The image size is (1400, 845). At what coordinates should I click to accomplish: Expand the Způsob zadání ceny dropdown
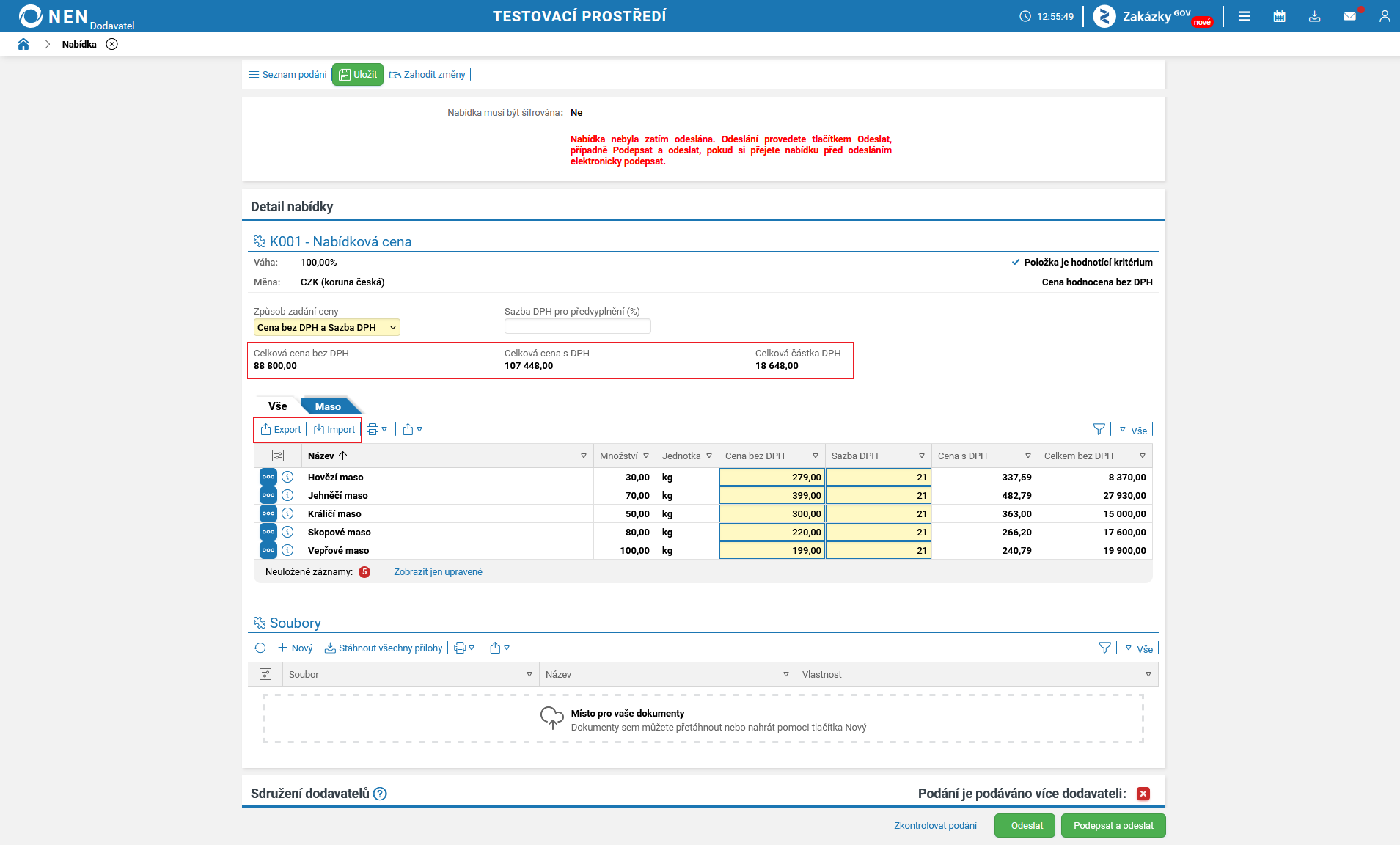327,328
